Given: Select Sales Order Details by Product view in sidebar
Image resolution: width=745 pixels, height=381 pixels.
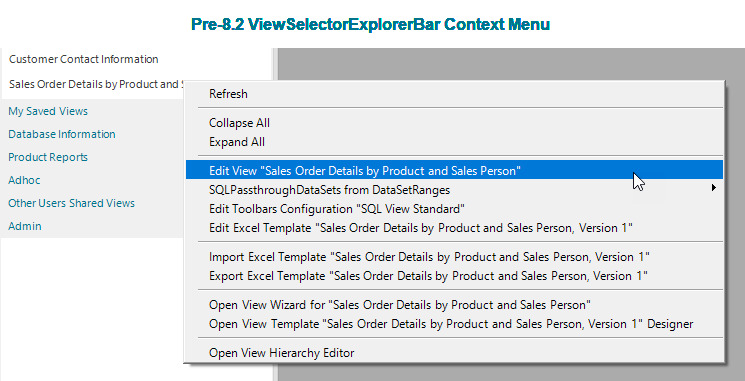Looking at the screenshot, I should coord(96,84).
